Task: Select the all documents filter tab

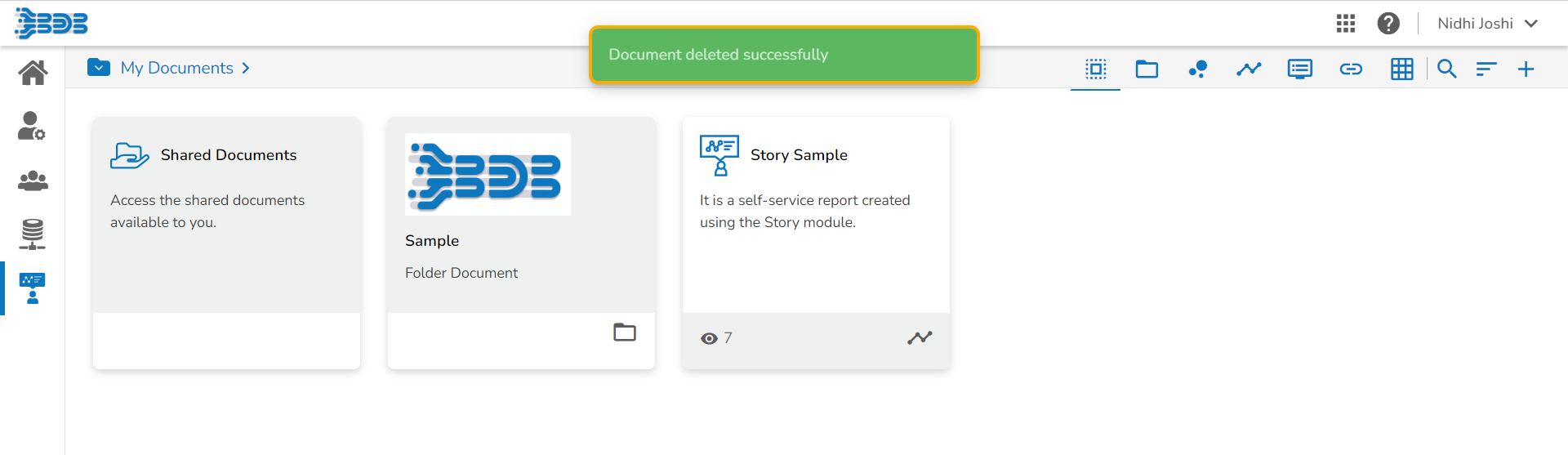Action: pyautogui.click(x=1096, y=69)
